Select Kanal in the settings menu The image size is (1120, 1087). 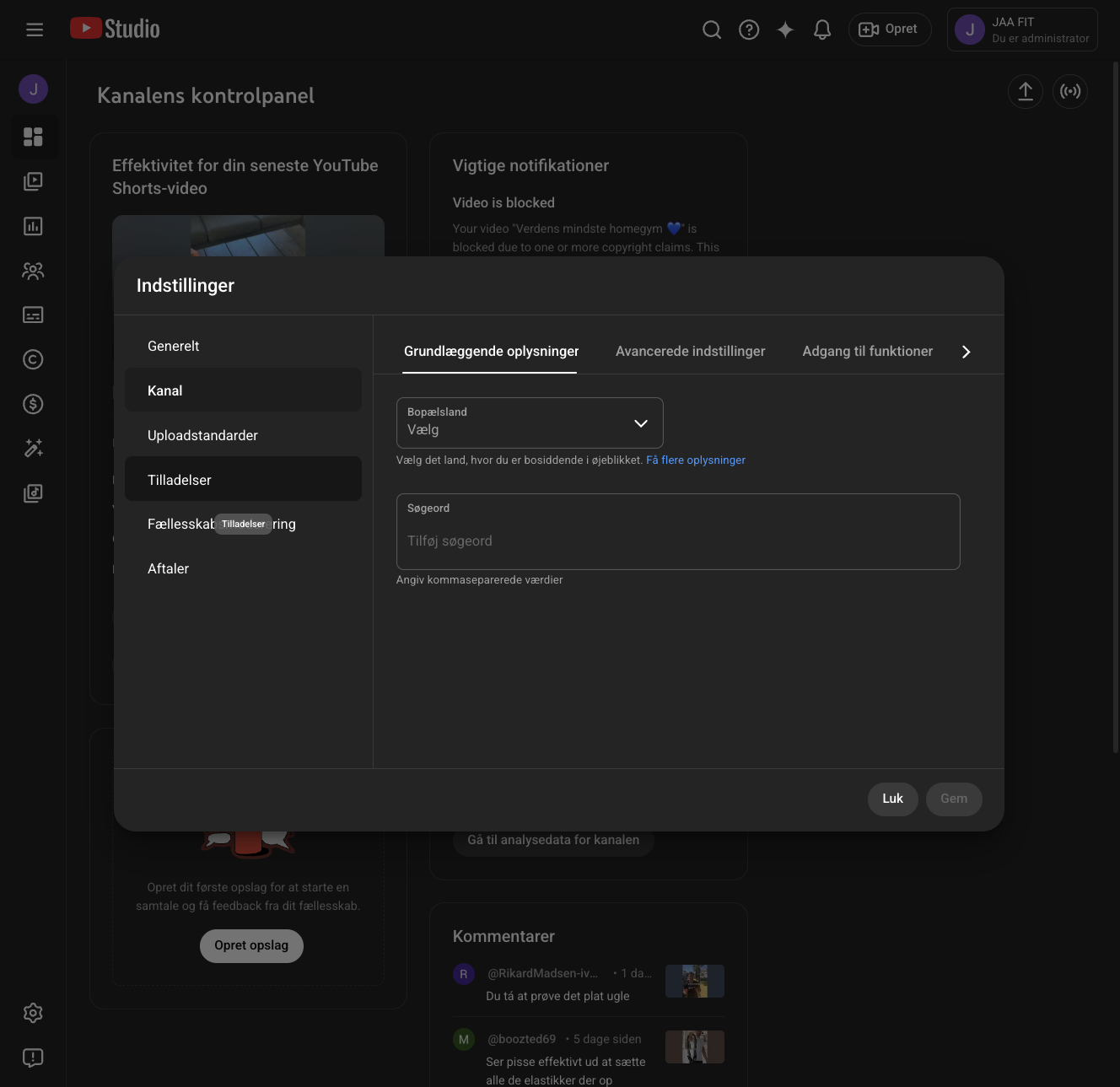coord(243,390)
